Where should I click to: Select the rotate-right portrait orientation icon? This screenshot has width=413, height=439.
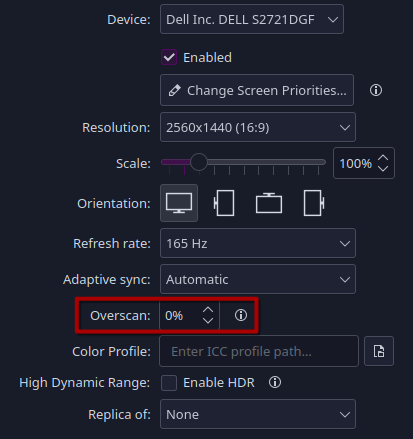pyautogui.click(x=314, y=203)
